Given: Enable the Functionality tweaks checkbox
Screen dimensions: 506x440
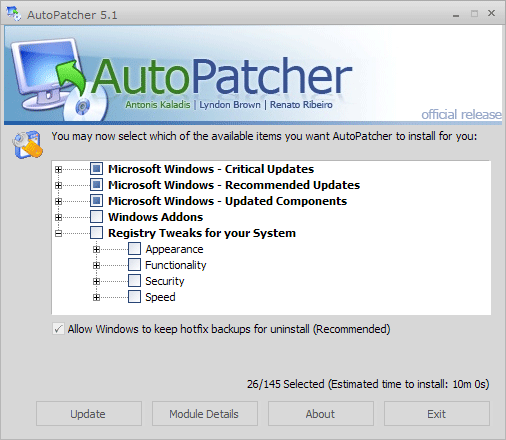Looking at the screenshot, I should 134,265.
